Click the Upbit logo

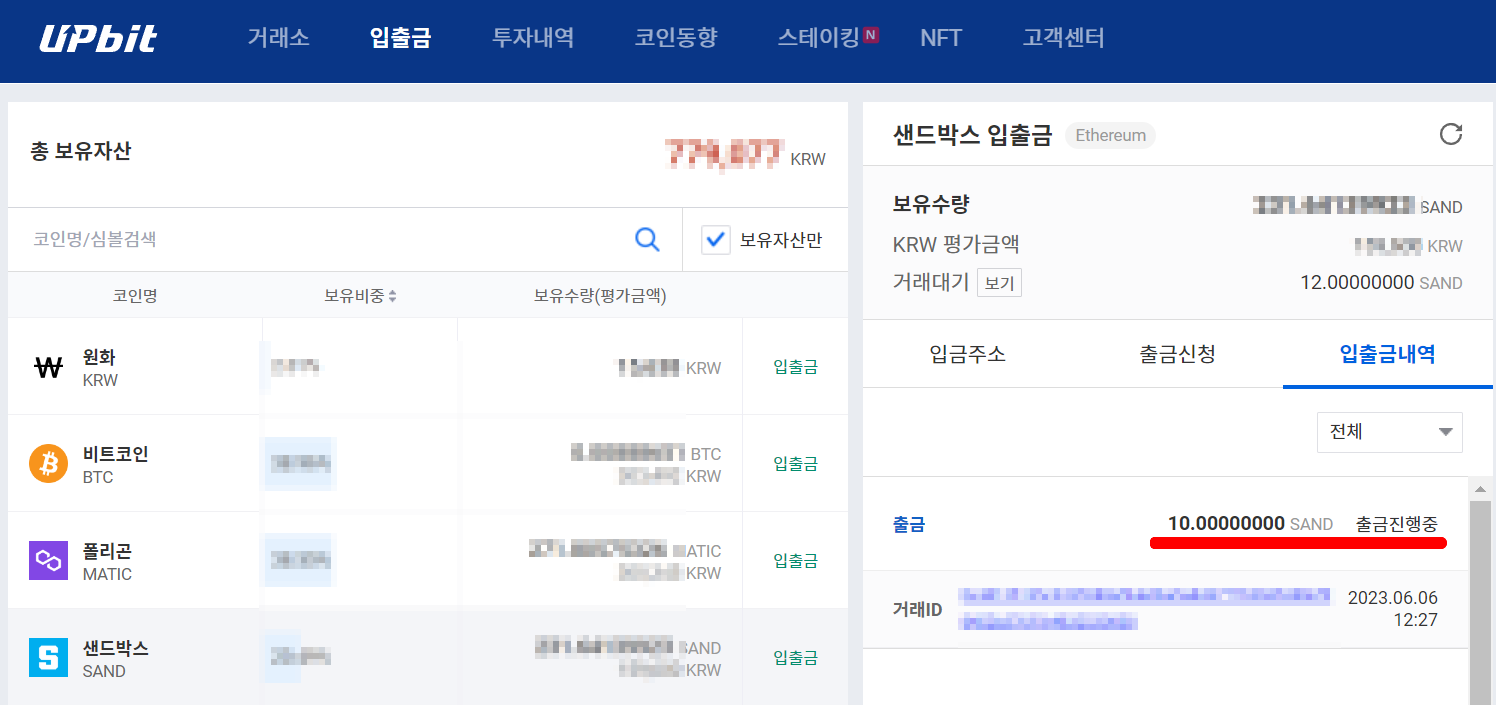pos(98,39)
